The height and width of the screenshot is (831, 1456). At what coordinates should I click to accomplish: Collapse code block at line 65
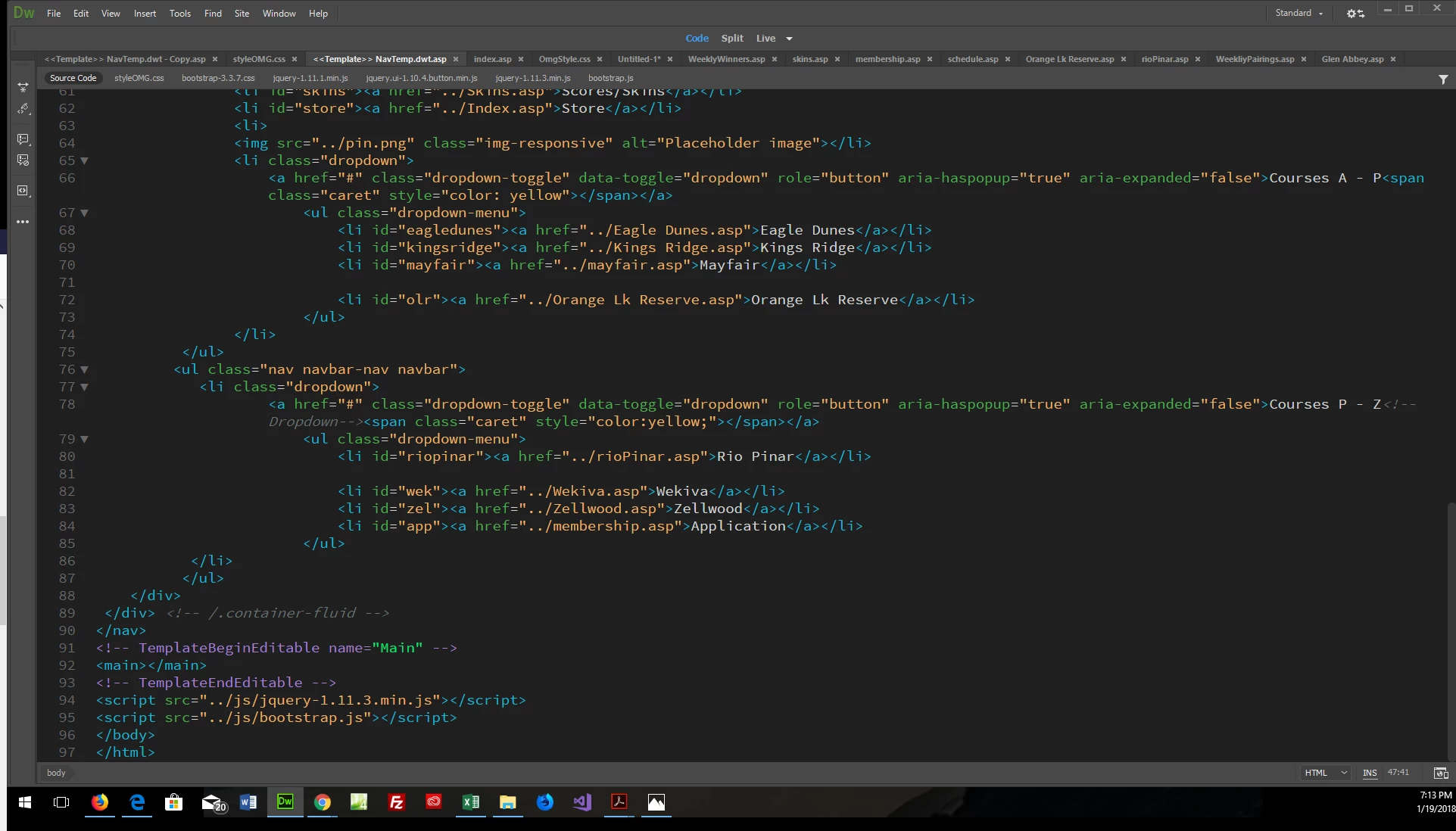pyautogui.click(x=84, y=160)
